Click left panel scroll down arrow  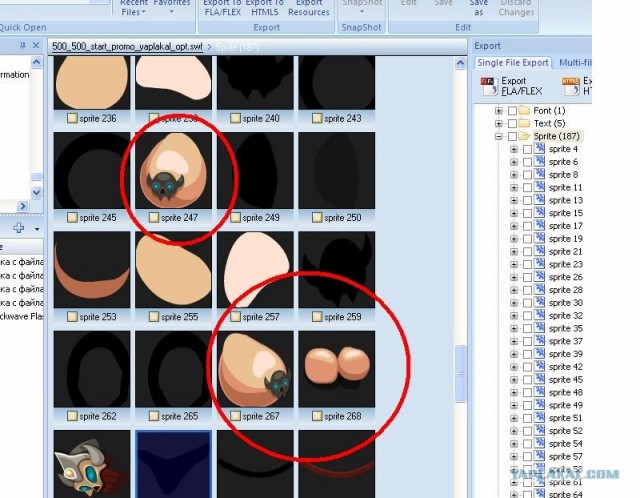[x=36, y=192]
